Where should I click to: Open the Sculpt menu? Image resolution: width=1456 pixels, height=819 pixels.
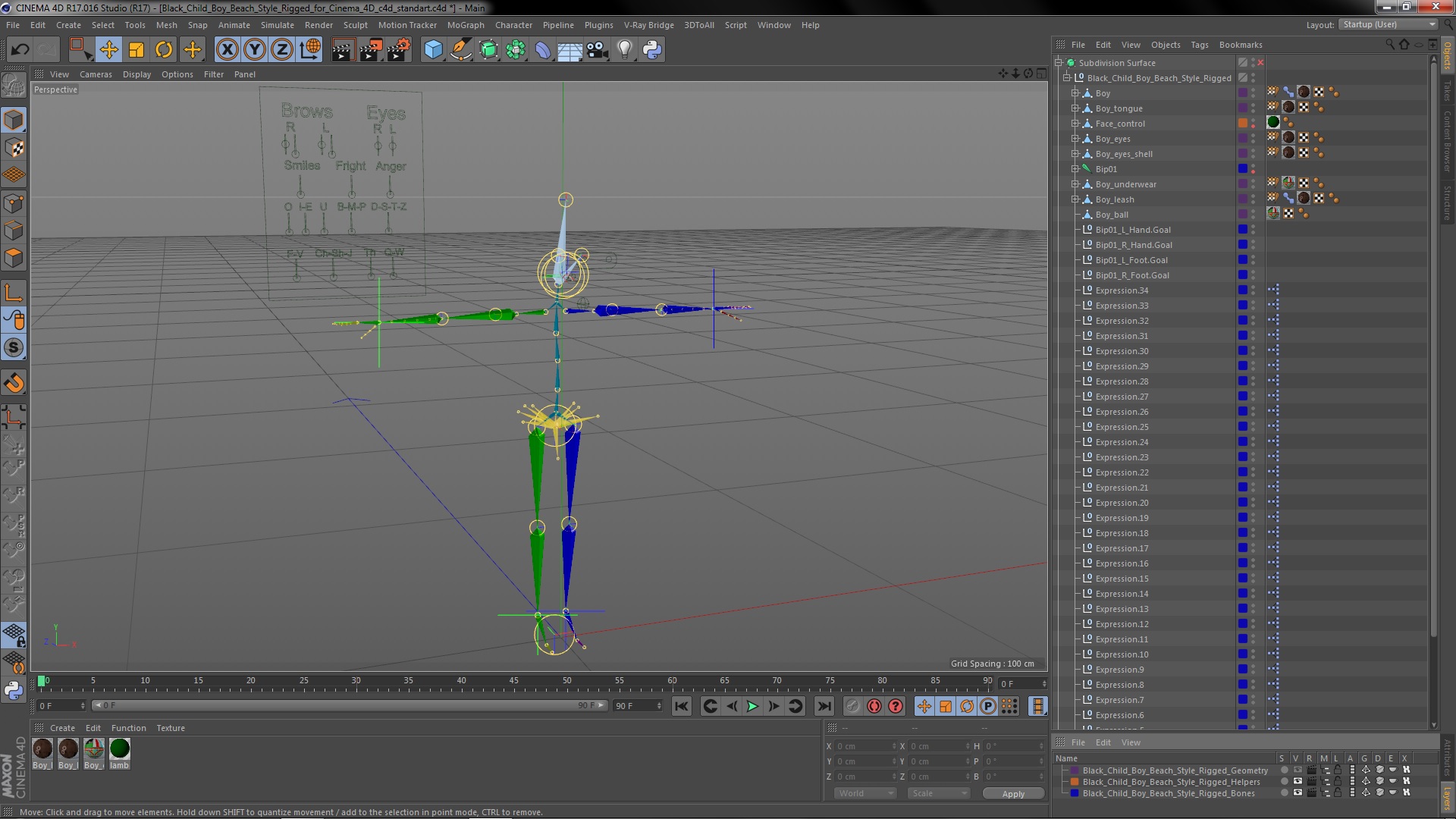click(355, 25)
